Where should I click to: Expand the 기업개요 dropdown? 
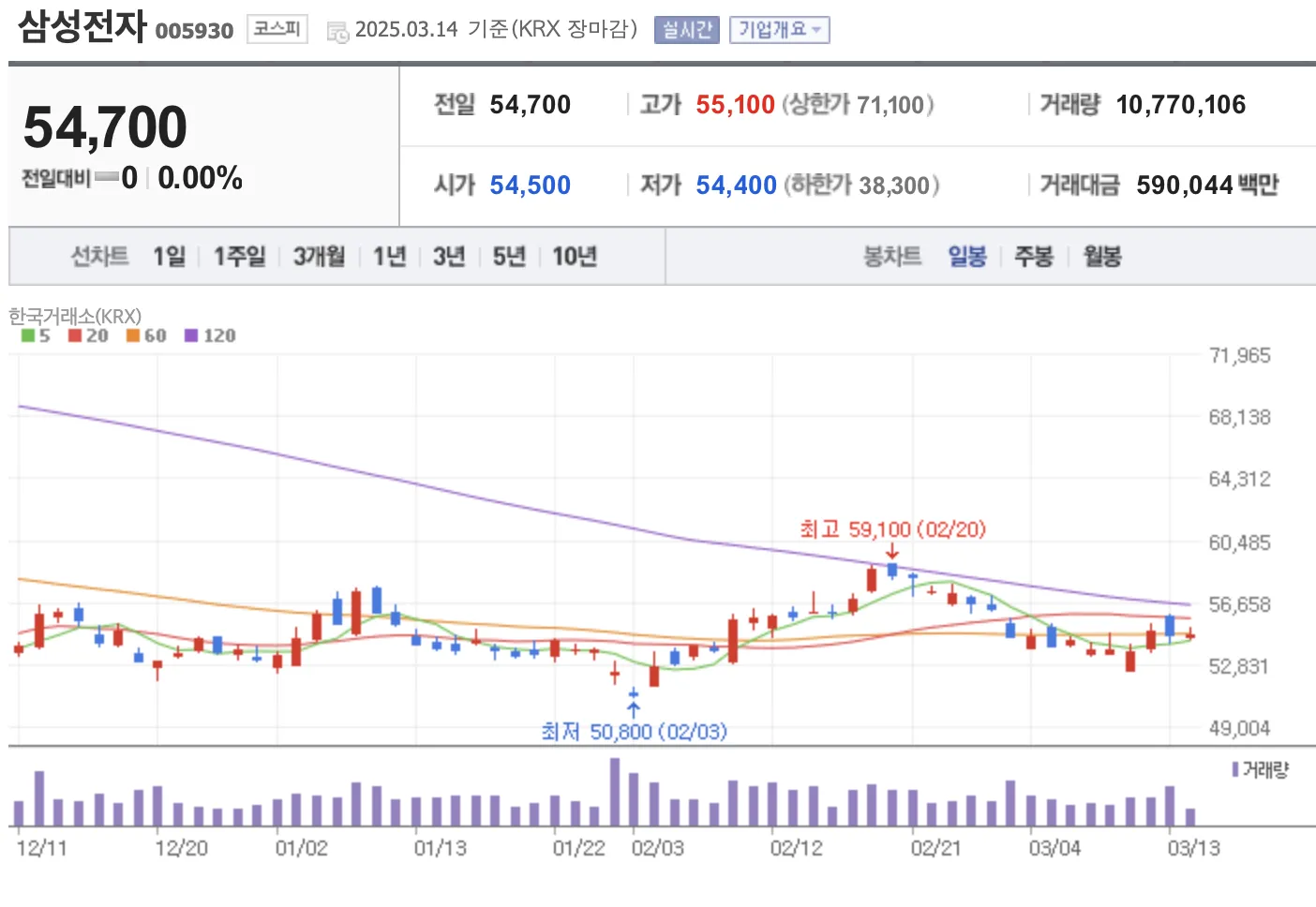(x=780, y=30)
